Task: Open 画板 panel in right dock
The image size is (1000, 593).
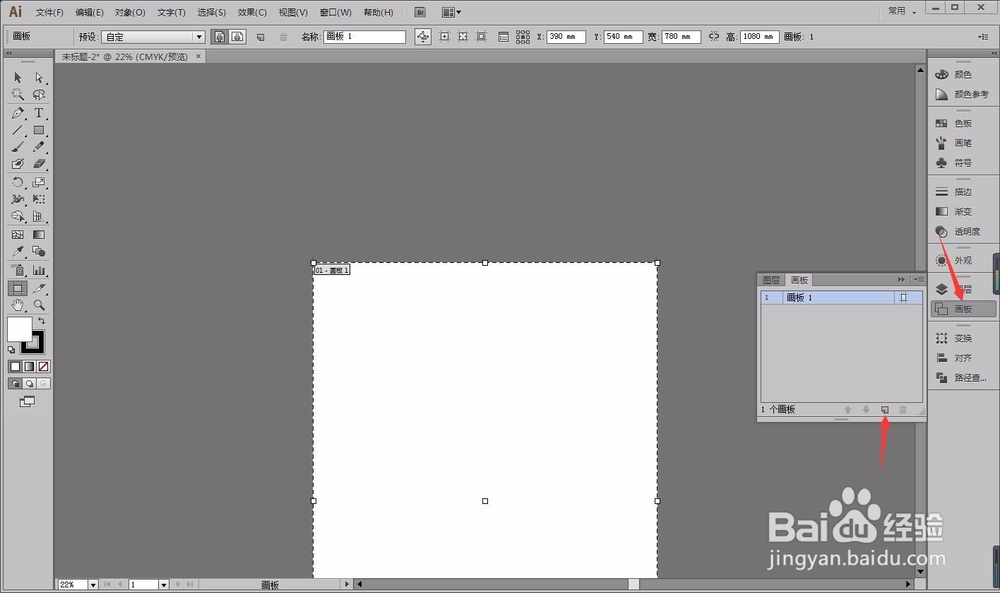Action: (963, 309)
